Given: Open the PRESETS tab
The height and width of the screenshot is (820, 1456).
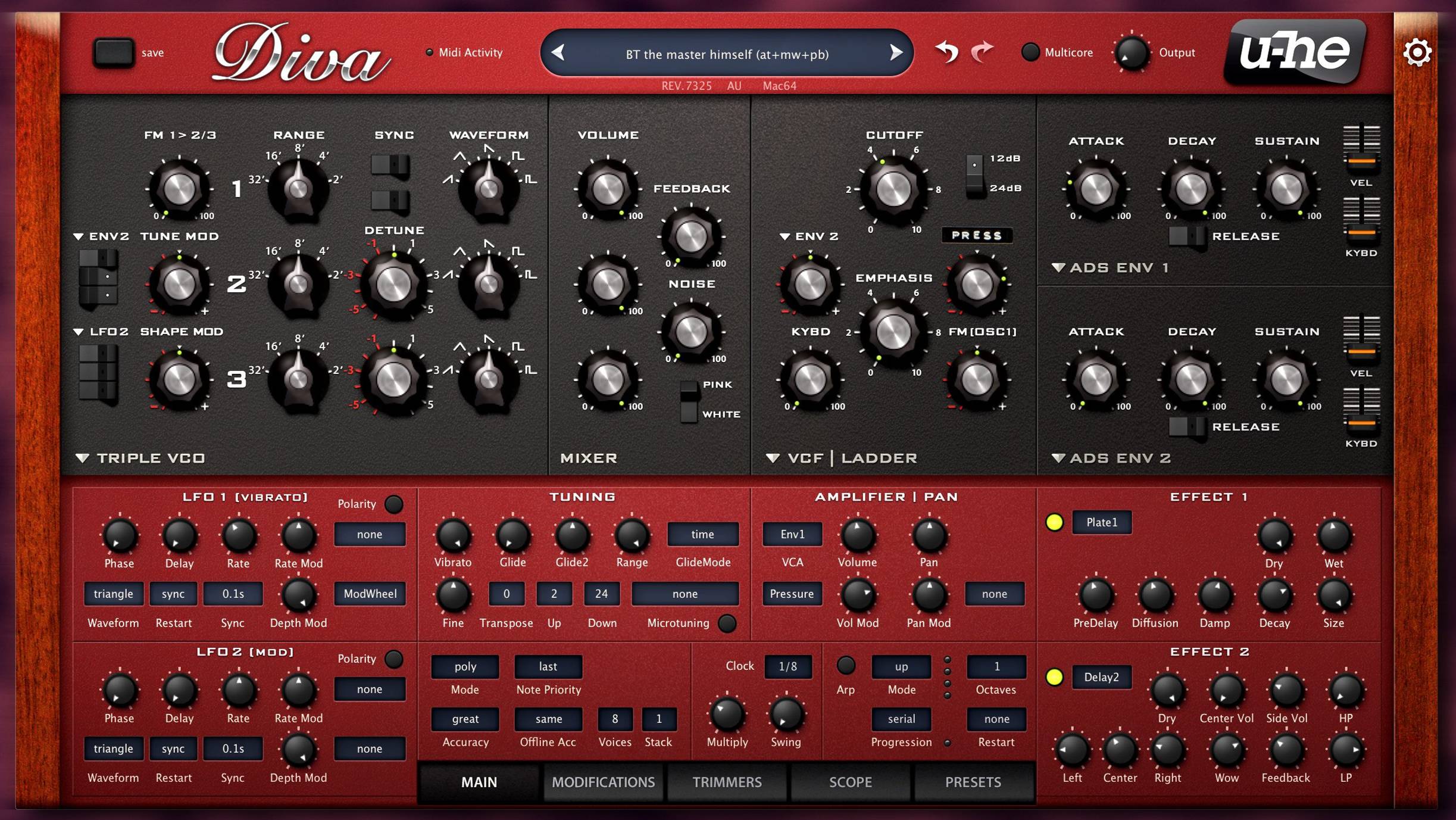Looking at the screenshot, I should click(973, 782).
